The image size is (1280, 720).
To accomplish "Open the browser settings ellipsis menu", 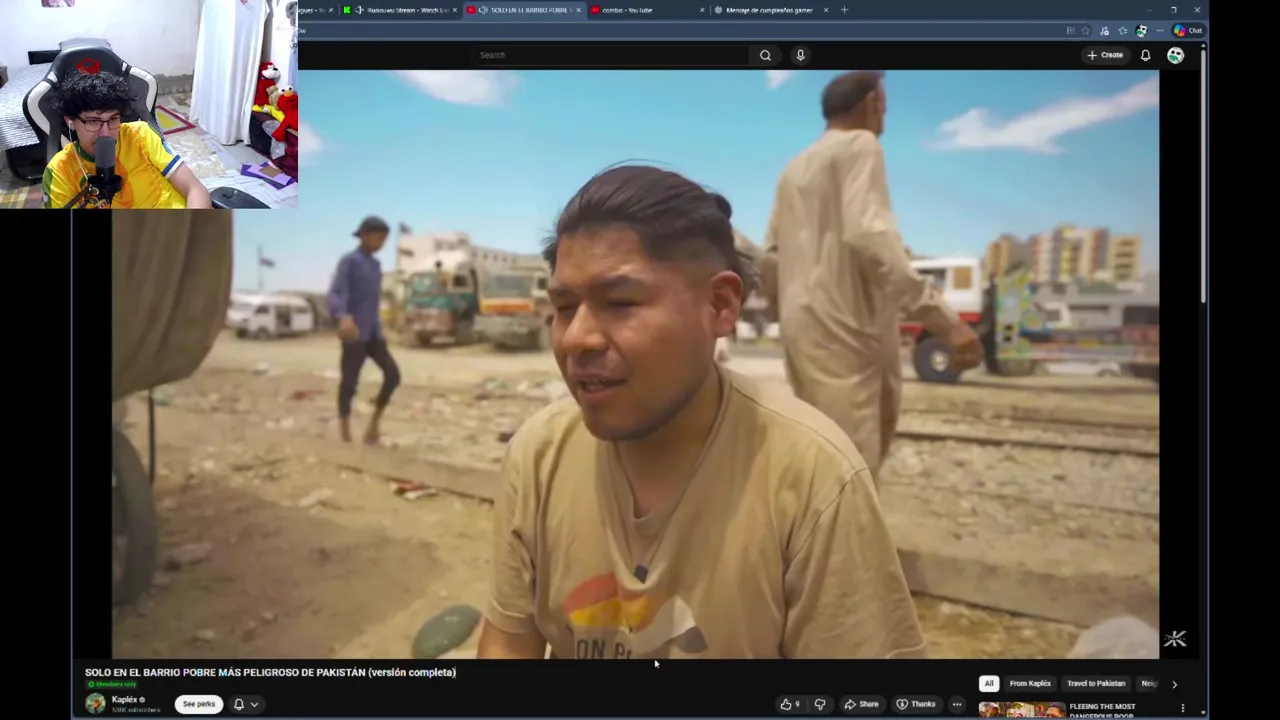I will coord(1159,30).
